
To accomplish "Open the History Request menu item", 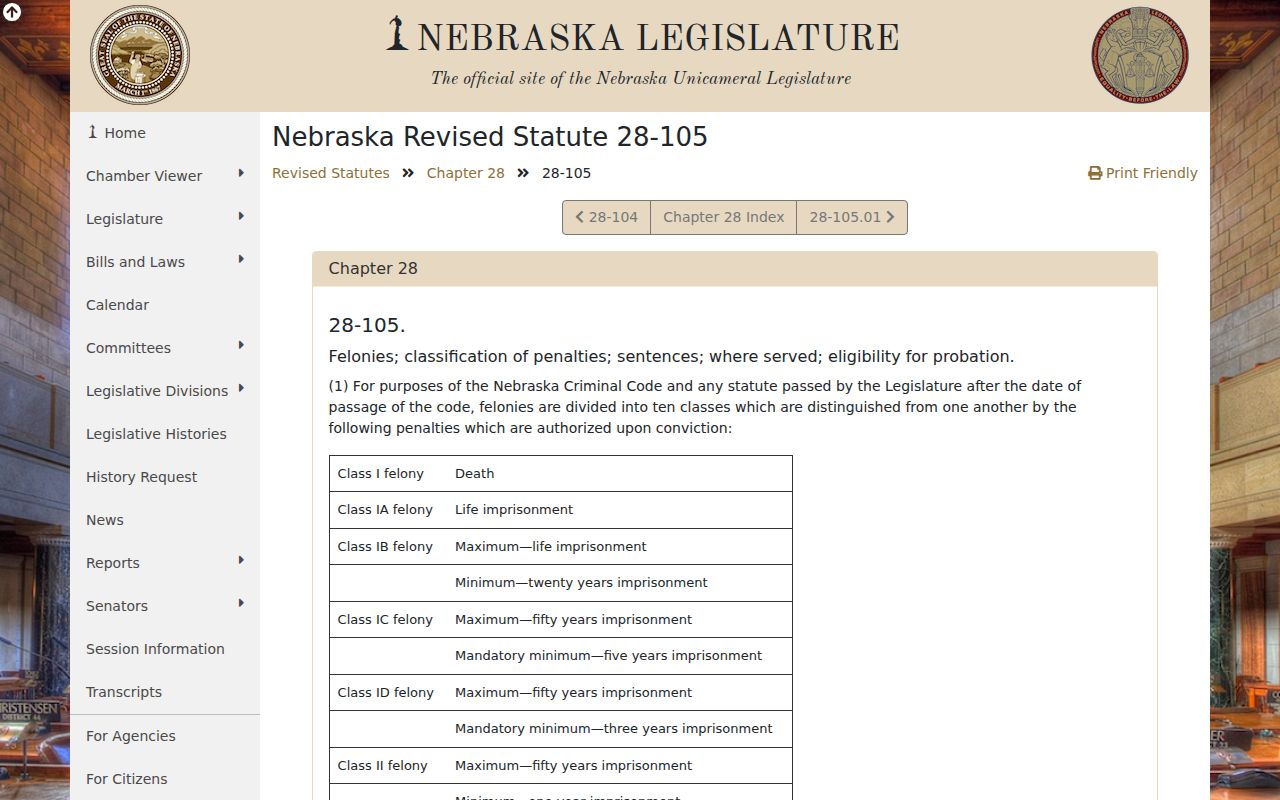I will pyautogui.click(x=165, y=477).
